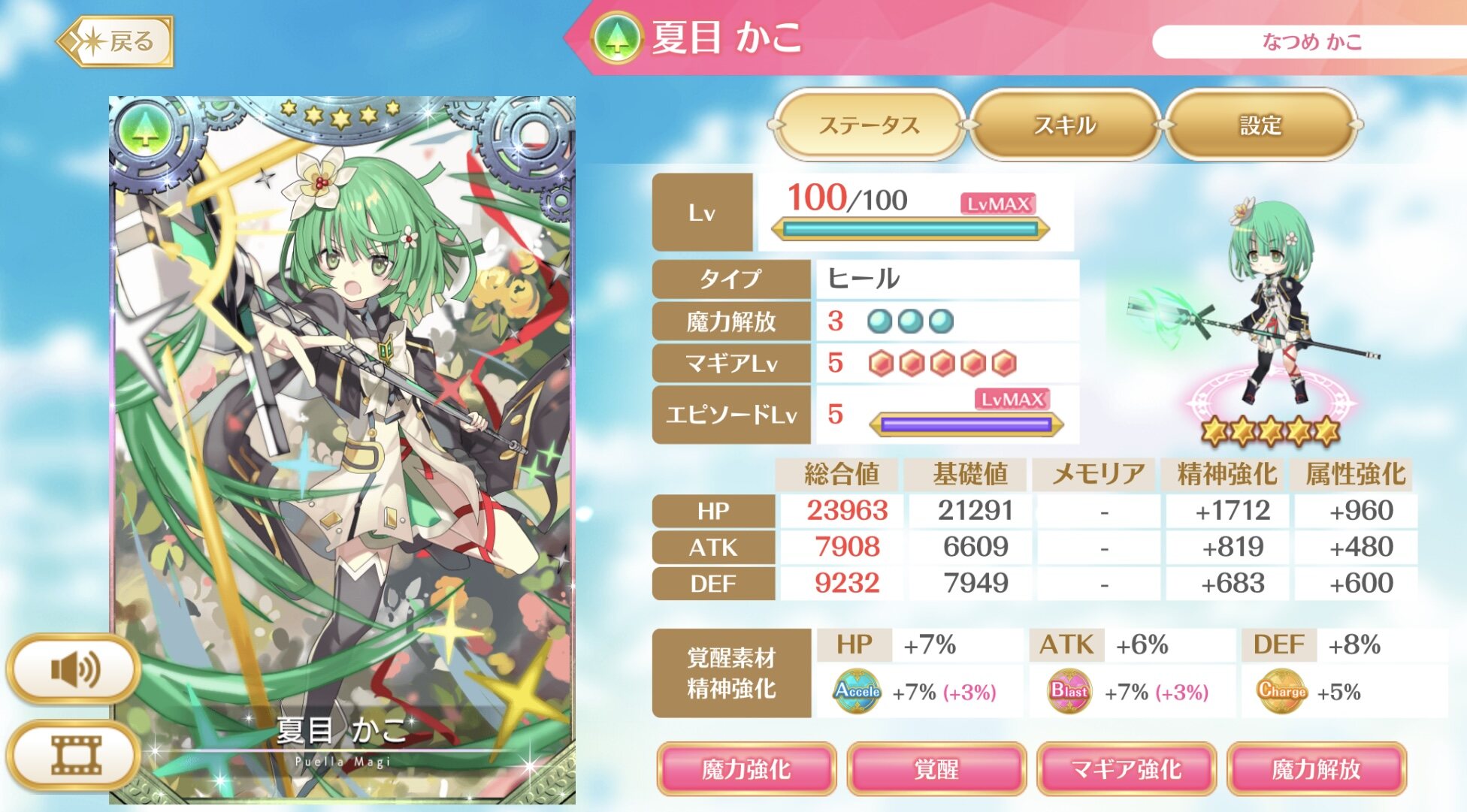This screenshot has height=812, width=1467.
Task: Tap forest attribute icon beside character name
Action: point(616,38)
